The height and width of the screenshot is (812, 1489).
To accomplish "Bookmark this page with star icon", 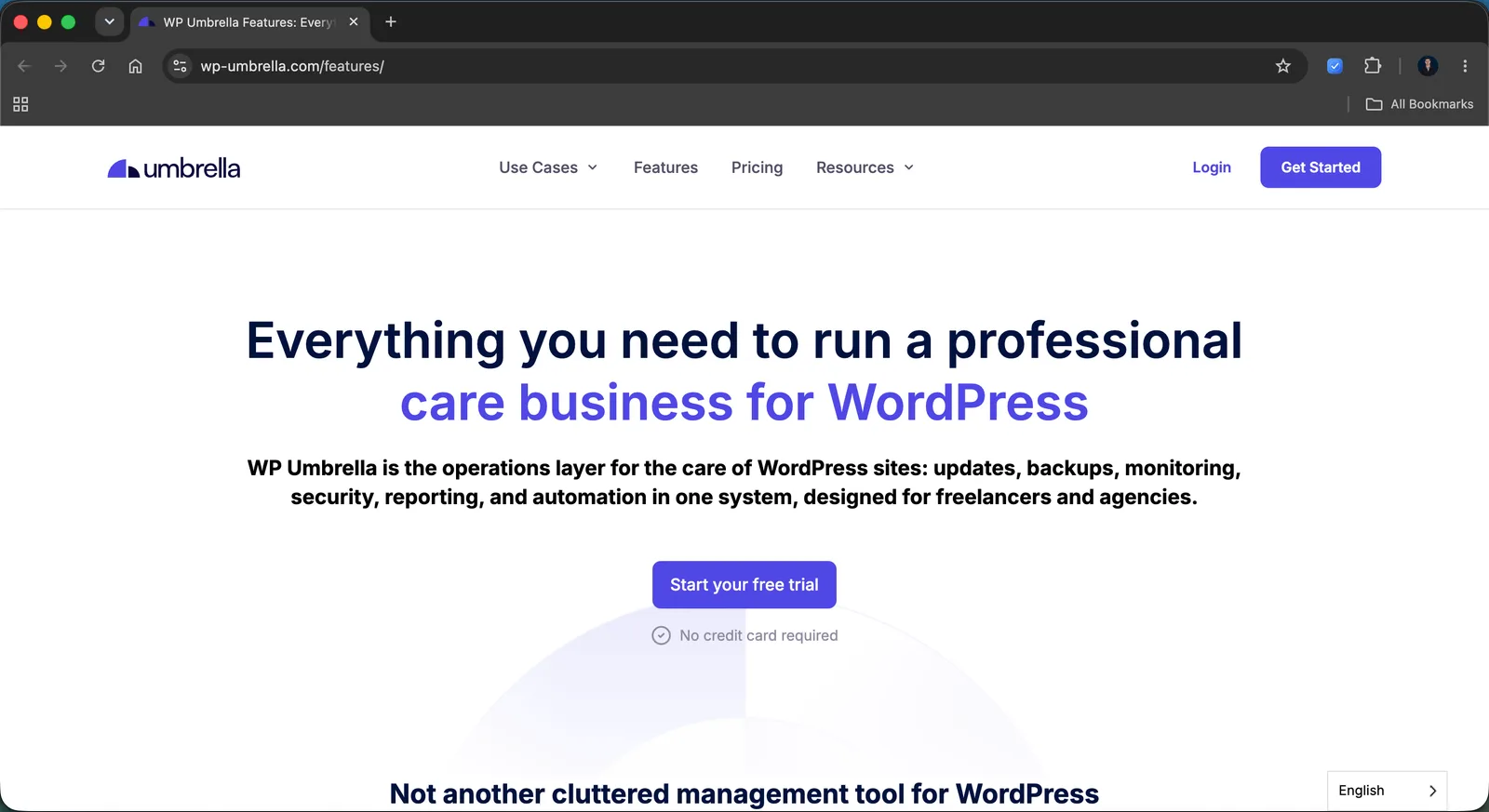I will (x=1283, y=66).
